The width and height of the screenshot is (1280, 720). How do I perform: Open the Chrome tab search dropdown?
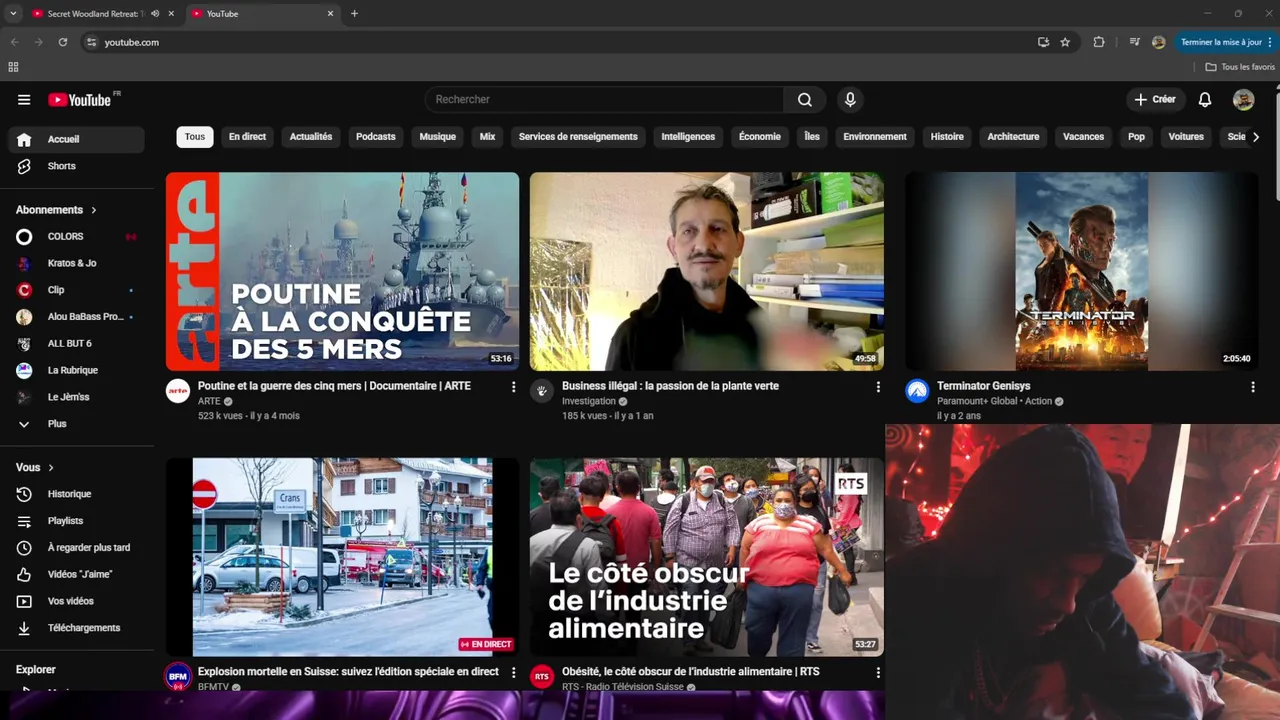click(x=13, y=14)
